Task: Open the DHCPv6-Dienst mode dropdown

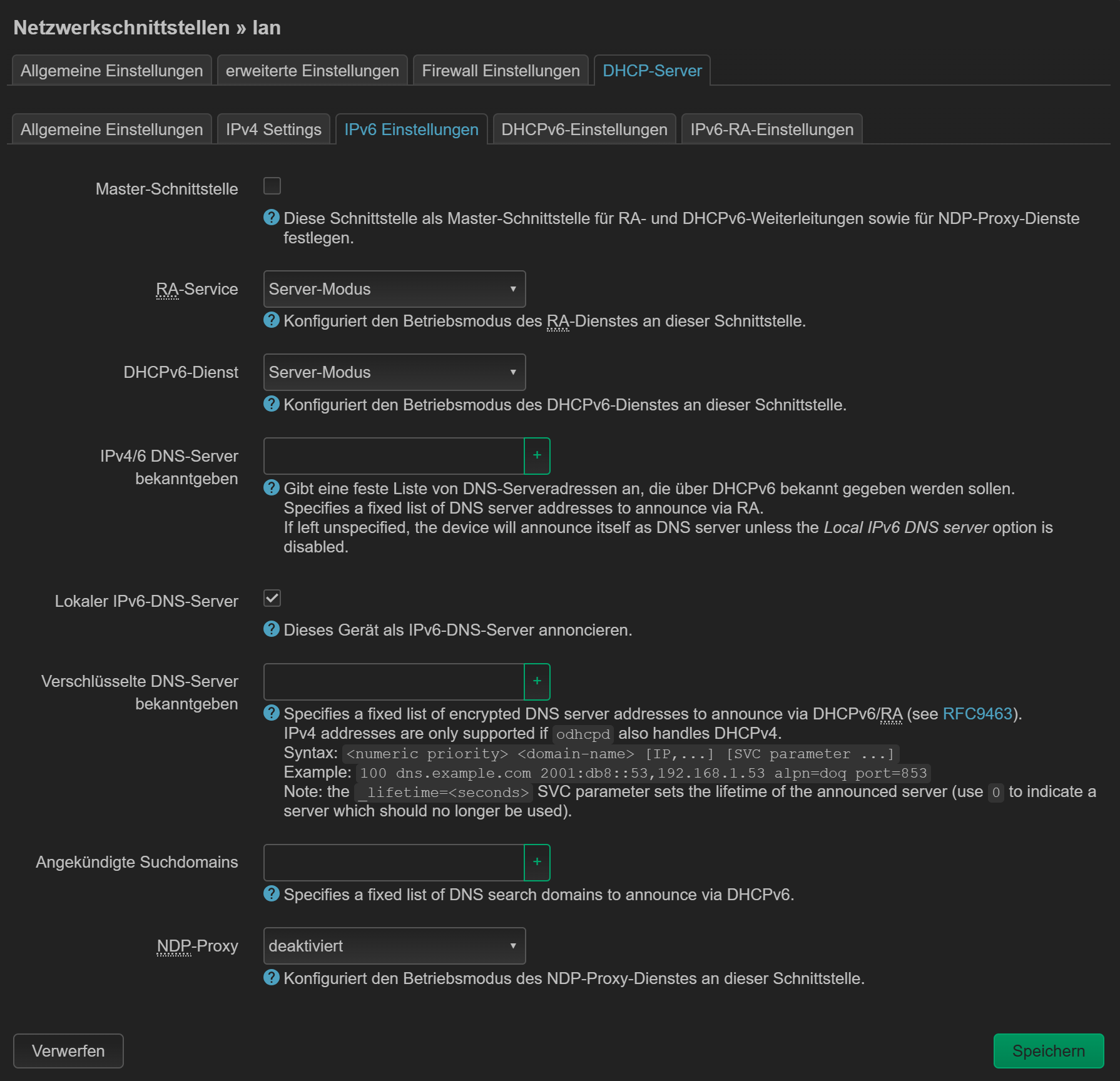Action: (394, 372)
